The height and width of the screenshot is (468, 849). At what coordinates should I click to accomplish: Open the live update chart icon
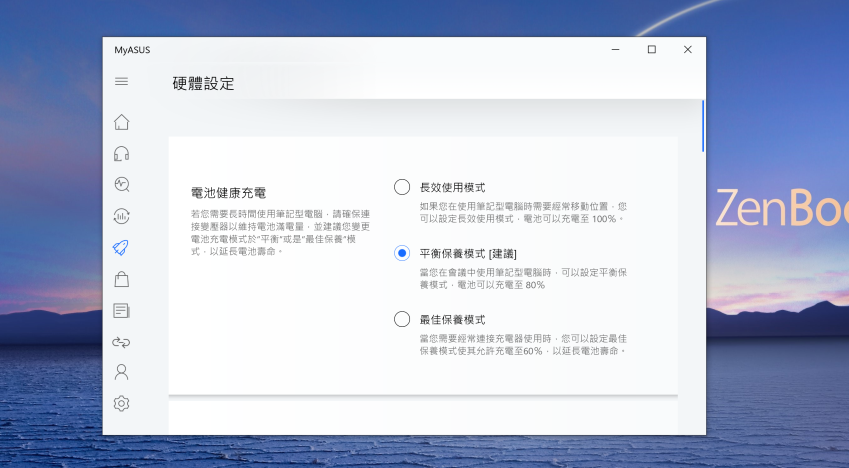[121, 216]
